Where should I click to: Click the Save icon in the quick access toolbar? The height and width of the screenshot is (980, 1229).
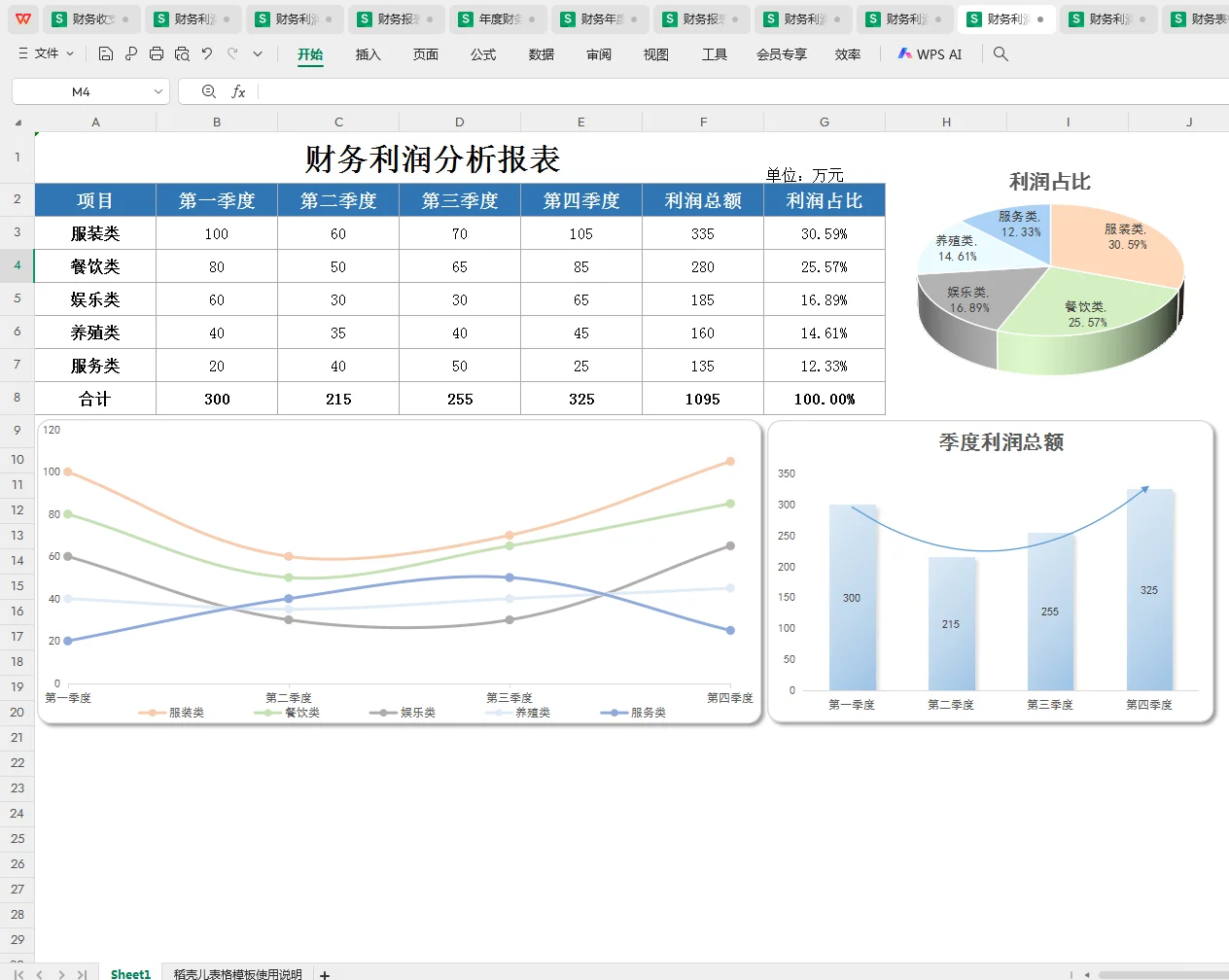click(105, 54)
